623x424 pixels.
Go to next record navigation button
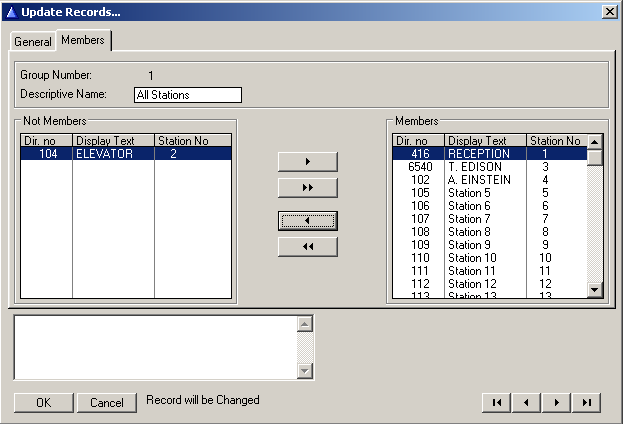coord(555,402)
